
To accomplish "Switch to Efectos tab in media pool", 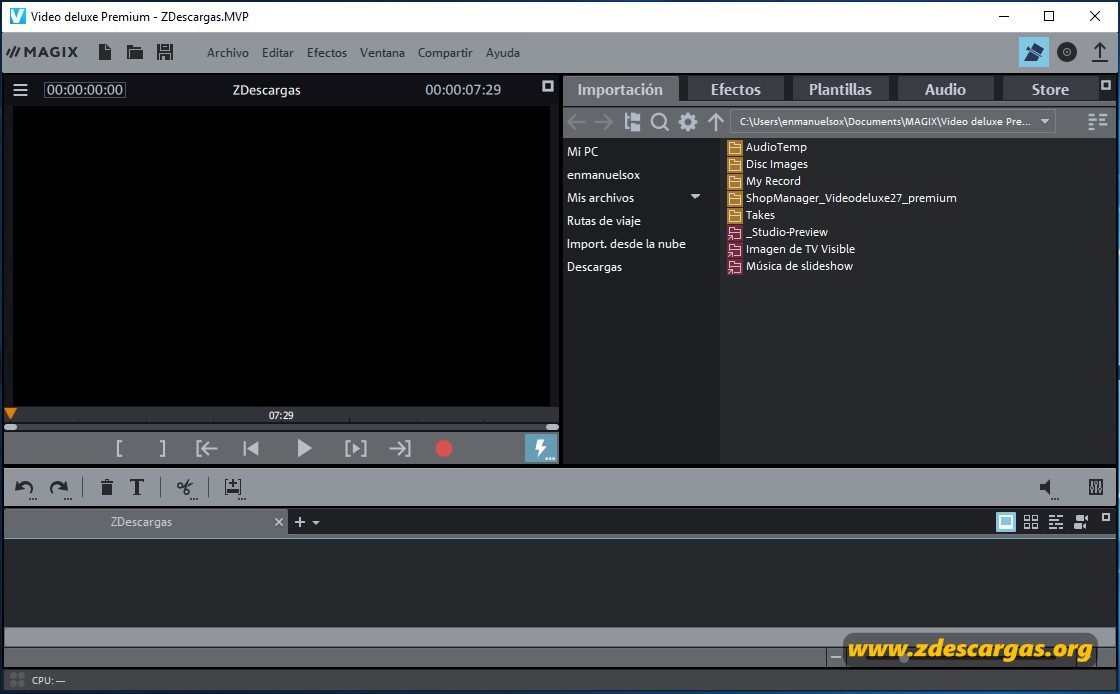I will [736, 89].
